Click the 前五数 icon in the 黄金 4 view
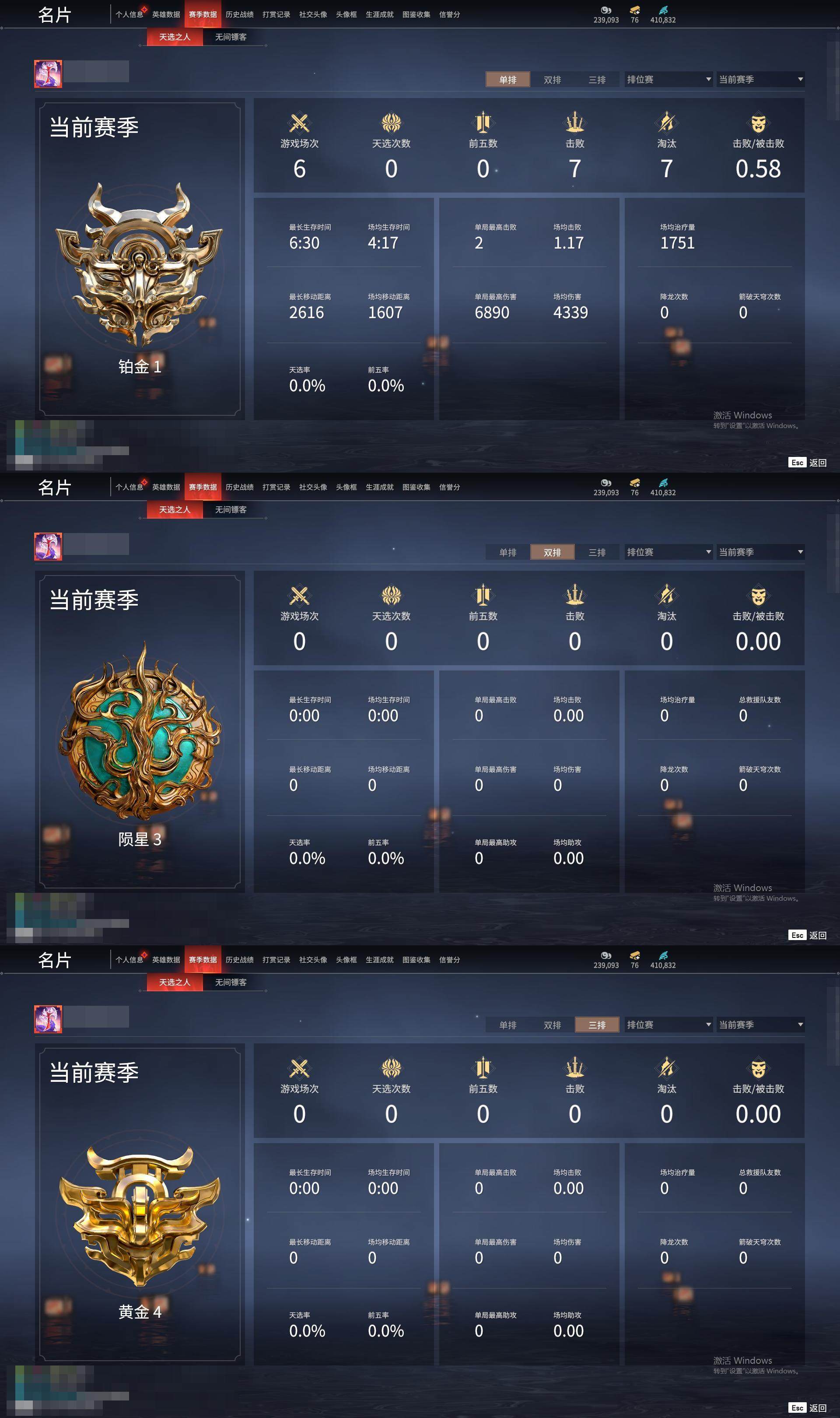Image resolution: width=840 pixels, height=1418 pixels. click(x=483, y=1068)
